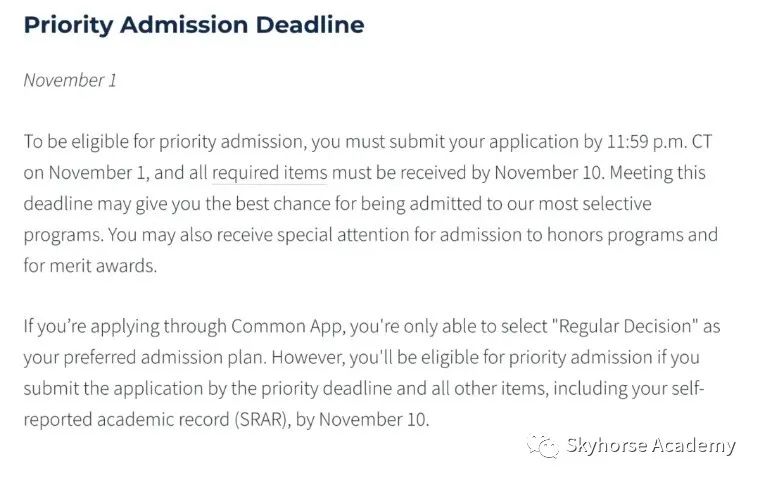The width and height of the screenshot is (760, 480).
Task: Click the "11:59 p.m. CT" time text
Action: (x=659, y=142)
